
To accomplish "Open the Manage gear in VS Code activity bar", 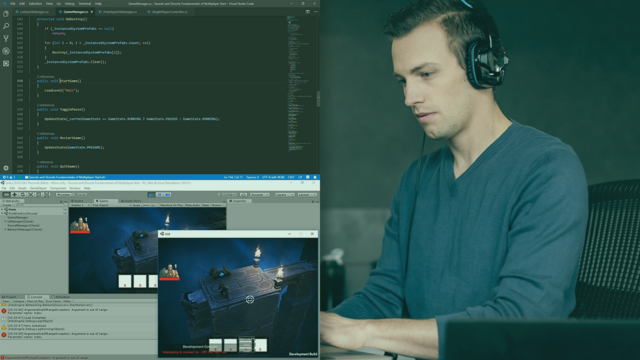I will point(6,168).
